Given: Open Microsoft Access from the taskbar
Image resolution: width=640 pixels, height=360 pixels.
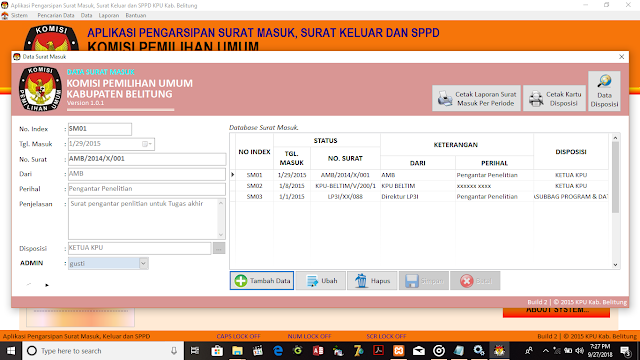Looking at the screenshot, I should pos(318,351).
